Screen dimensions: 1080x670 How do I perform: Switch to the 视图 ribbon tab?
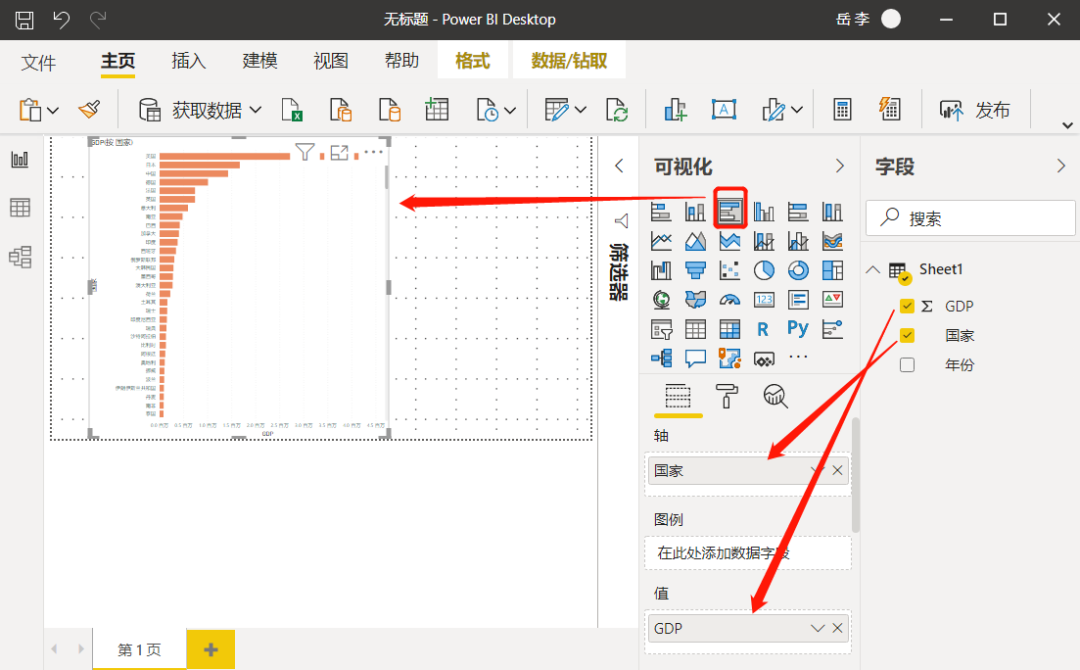[x=331, y=61]
